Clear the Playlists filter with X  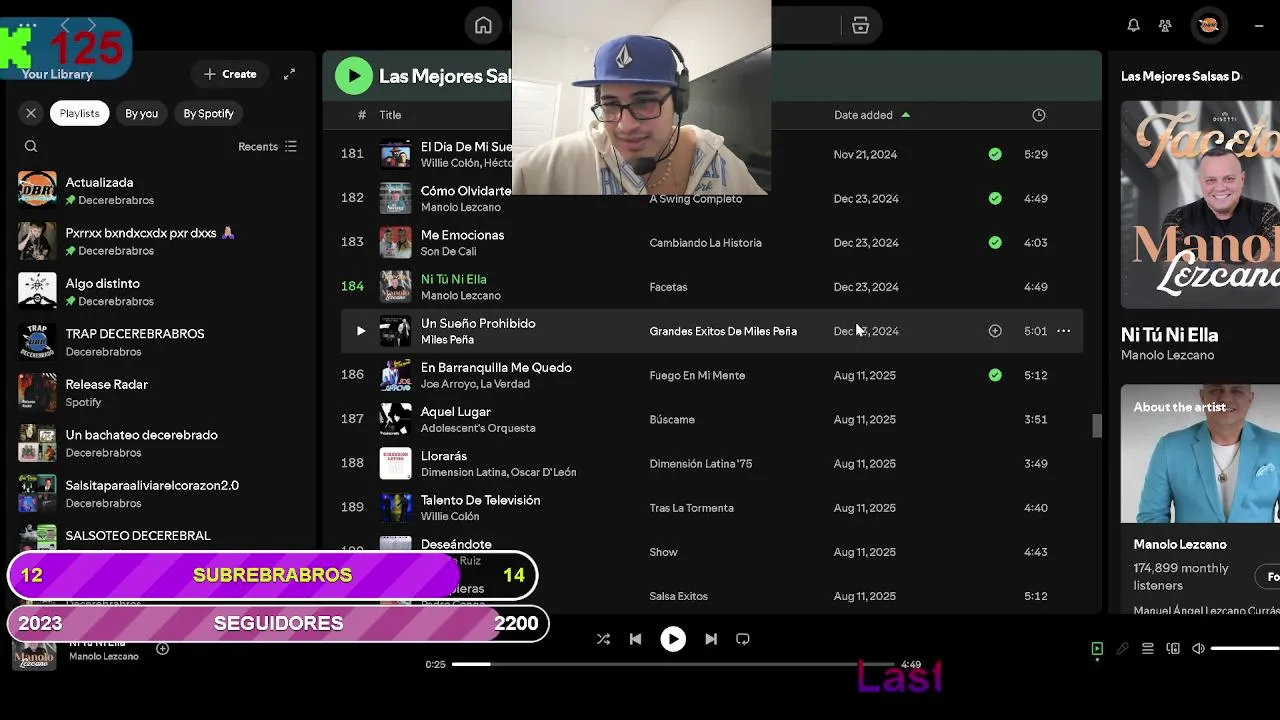click(x=31, y=113)
